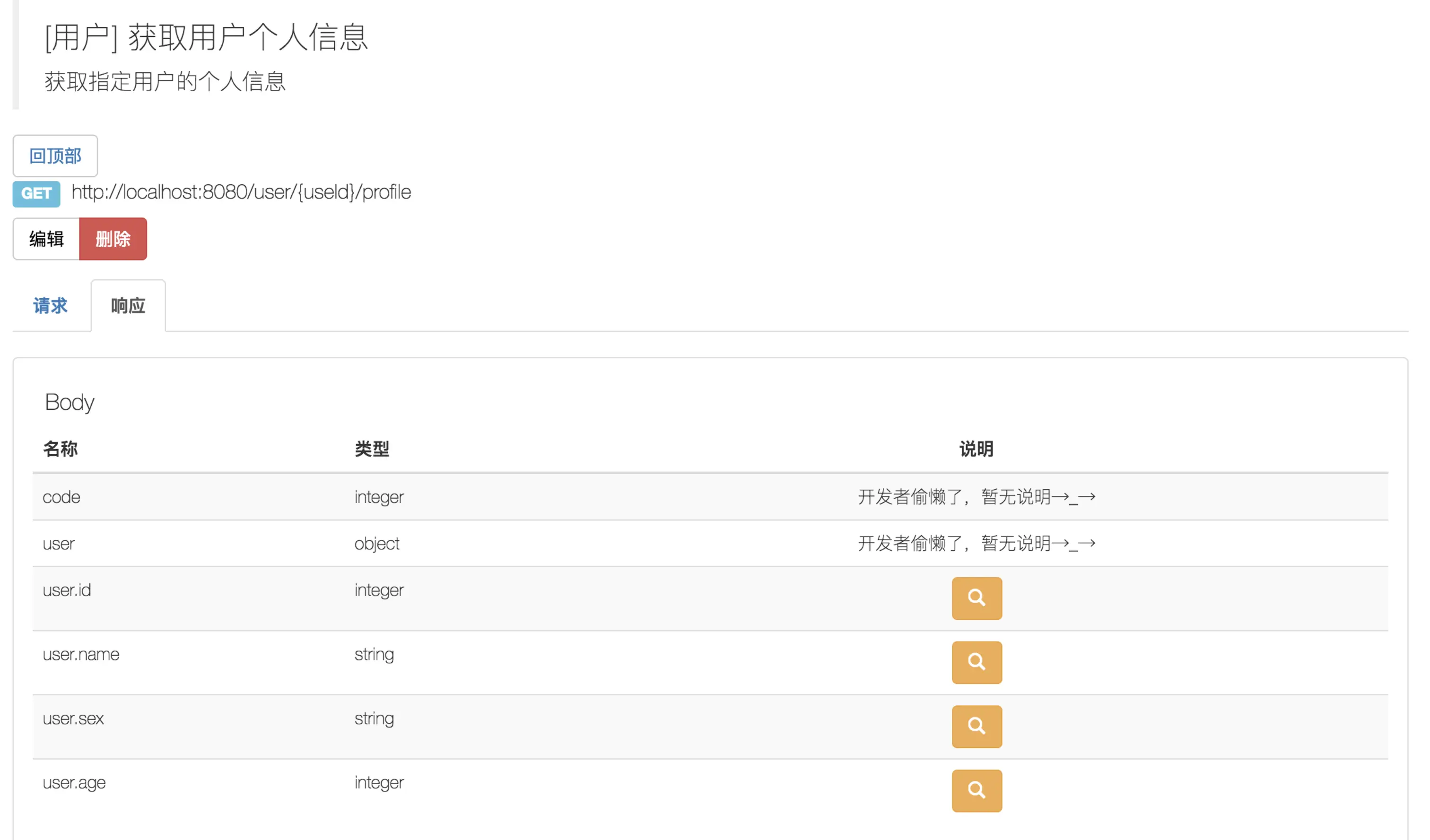Screen dimensions: 1430x840
Task: Switch to the 请求 tab
Action: (50, 306)
